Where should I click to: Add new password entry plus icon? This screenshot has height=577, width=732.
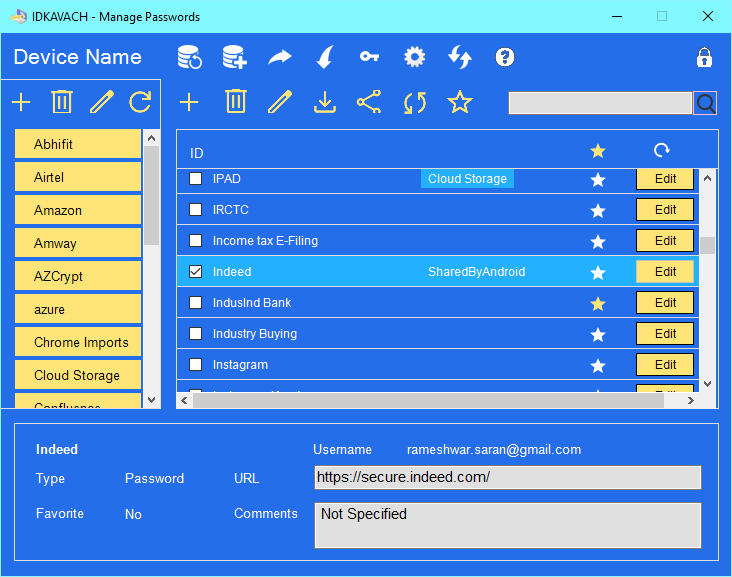point(189,102)
